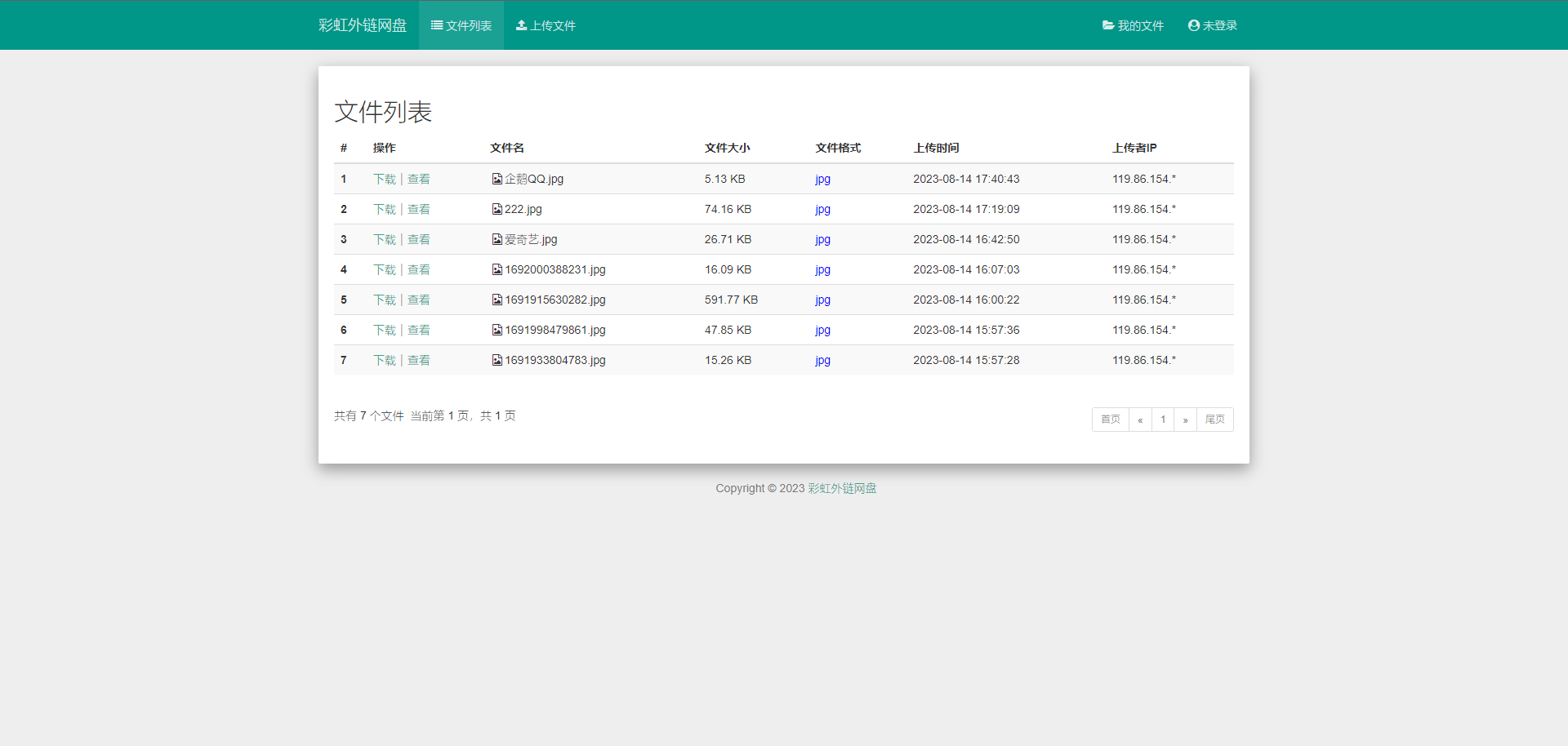
Task: Download the file 爱奇艺.jpg
Action: click(x=385, y=239)
